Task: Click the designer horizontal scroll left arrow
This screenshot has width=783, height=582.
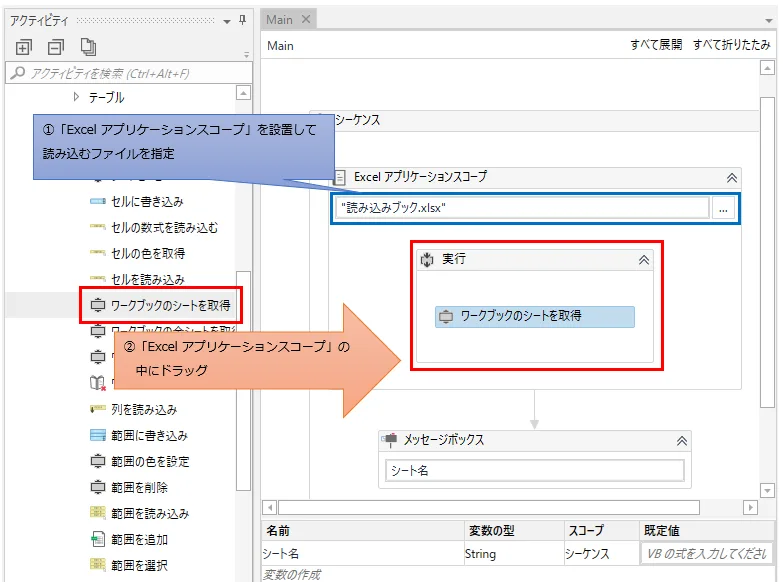Action: pos(270,508)
